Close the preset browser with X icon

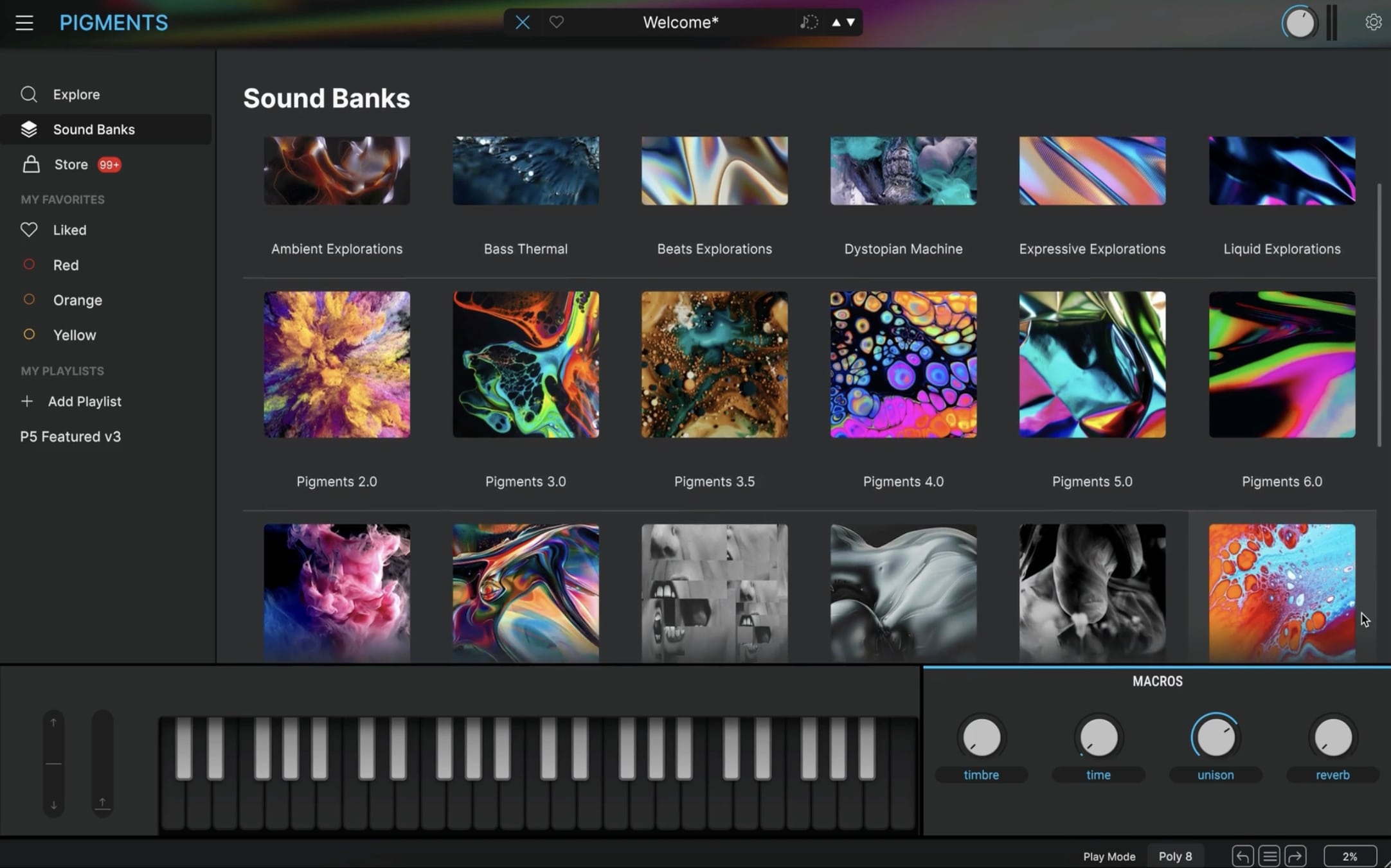point(523,22)
